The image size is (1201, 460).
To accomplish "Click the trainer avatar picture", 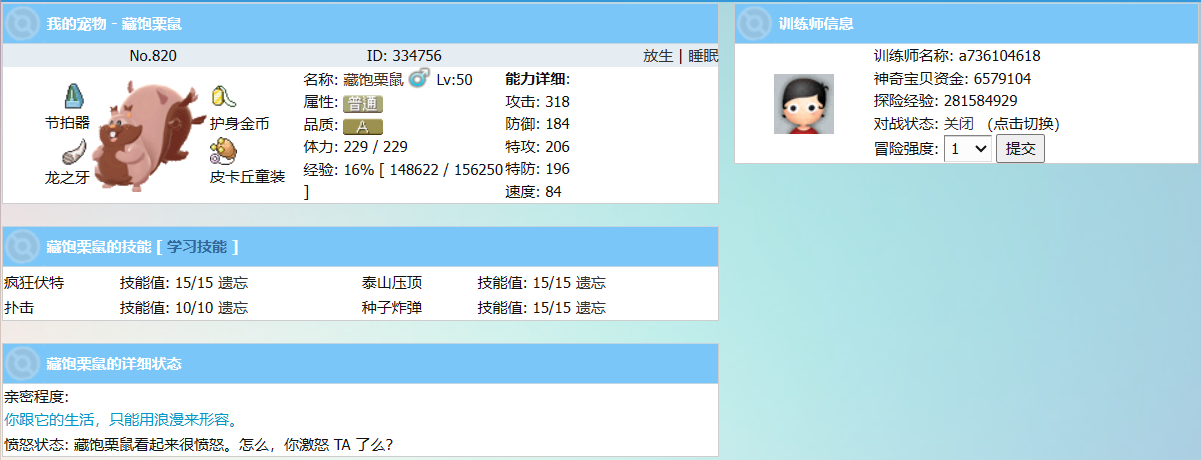I will [x=804, y=104].
